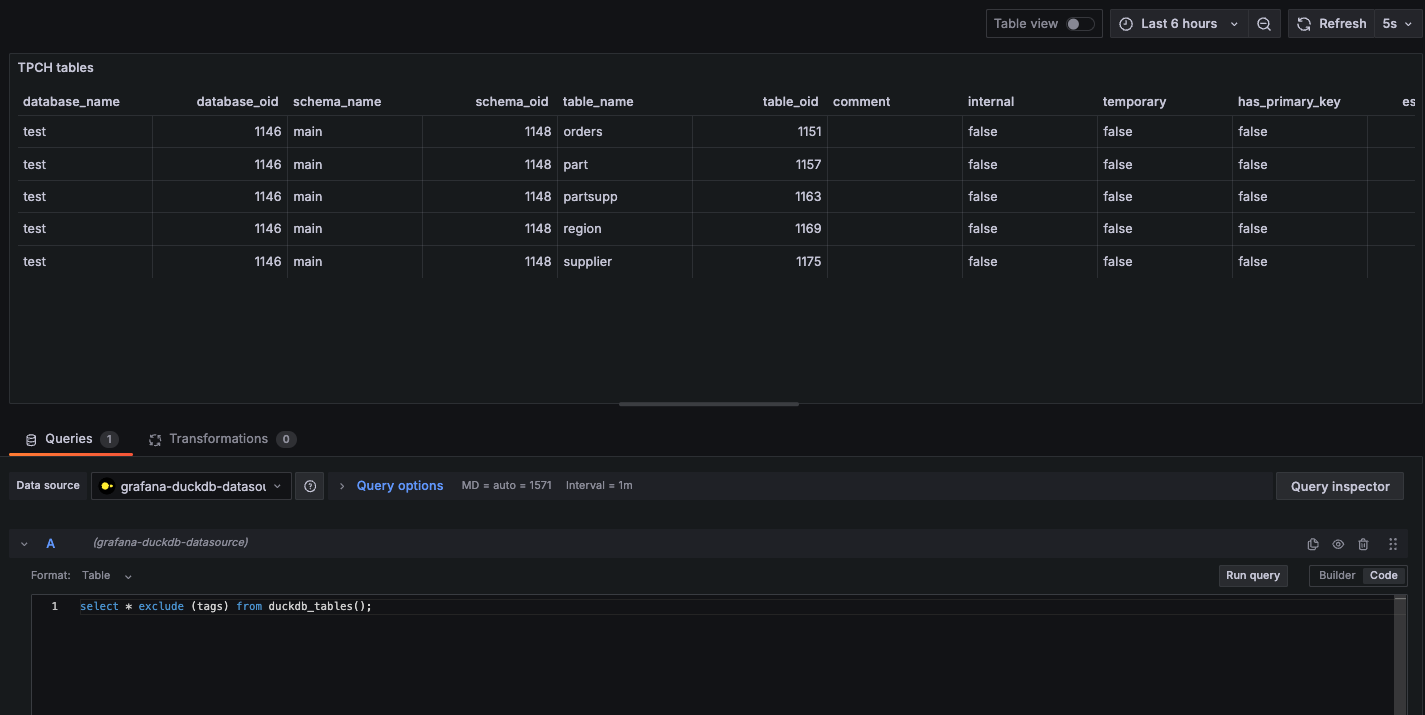The image size is (1425, 715).
Task: Click the part table name cell
Action: click(x=624, y=164)
